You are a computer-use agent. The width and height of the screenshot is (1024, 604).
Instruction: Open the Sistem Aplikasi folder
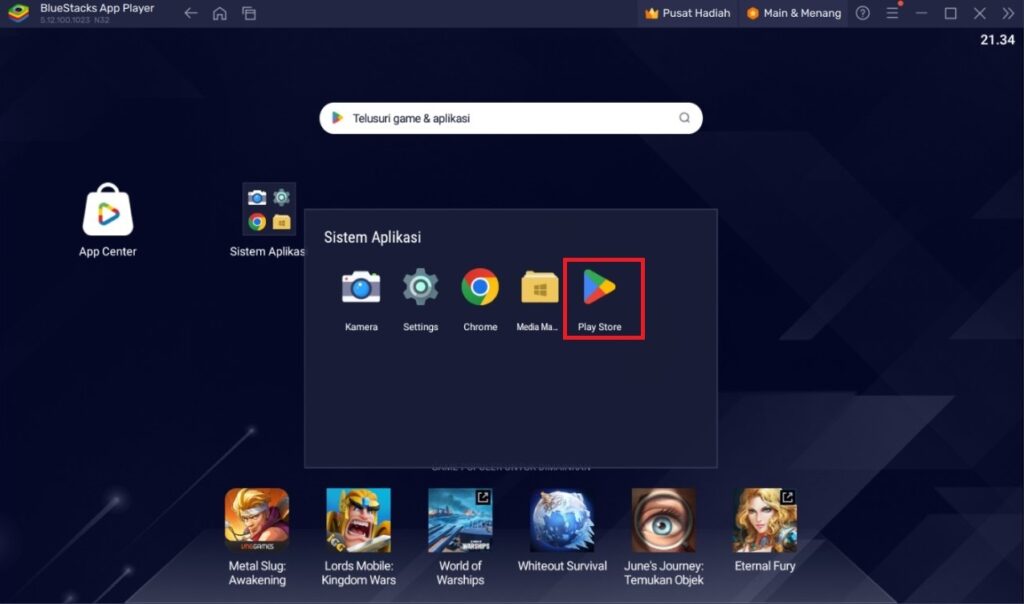268,210
